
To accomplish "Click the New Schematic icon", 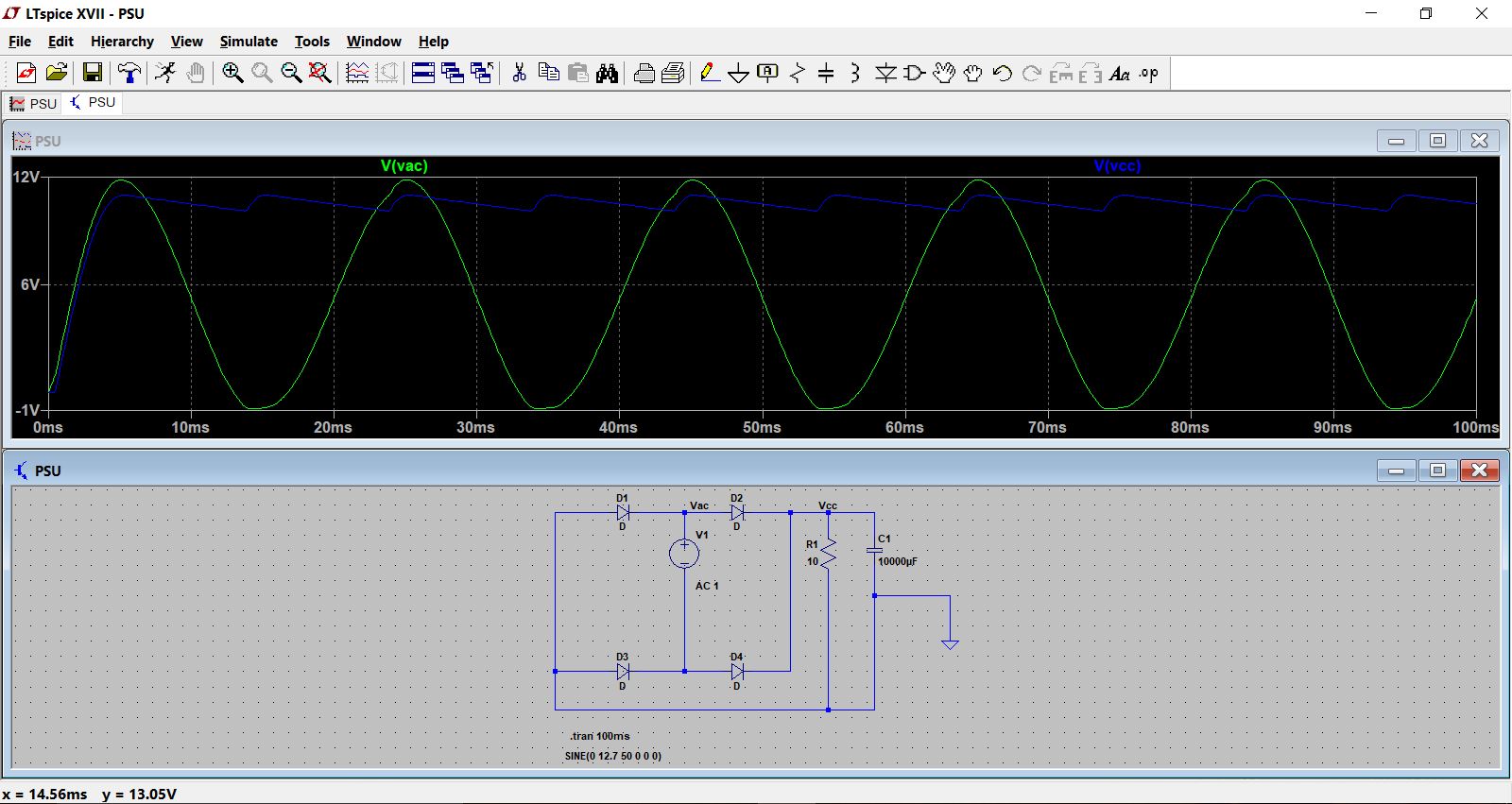I will tap(26, 73).
